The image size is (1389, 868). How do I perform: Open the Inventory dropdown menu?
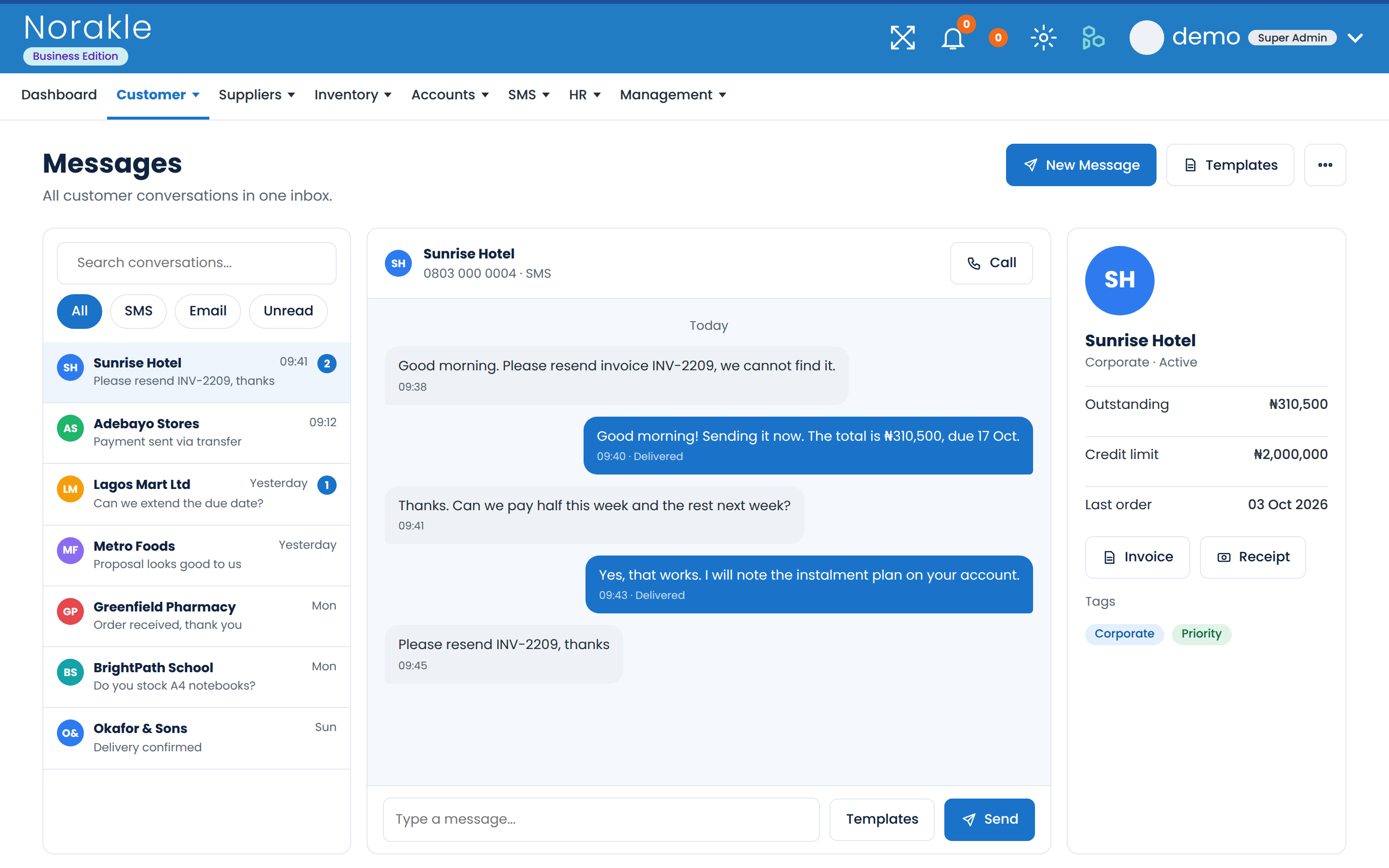pos(353,95)
